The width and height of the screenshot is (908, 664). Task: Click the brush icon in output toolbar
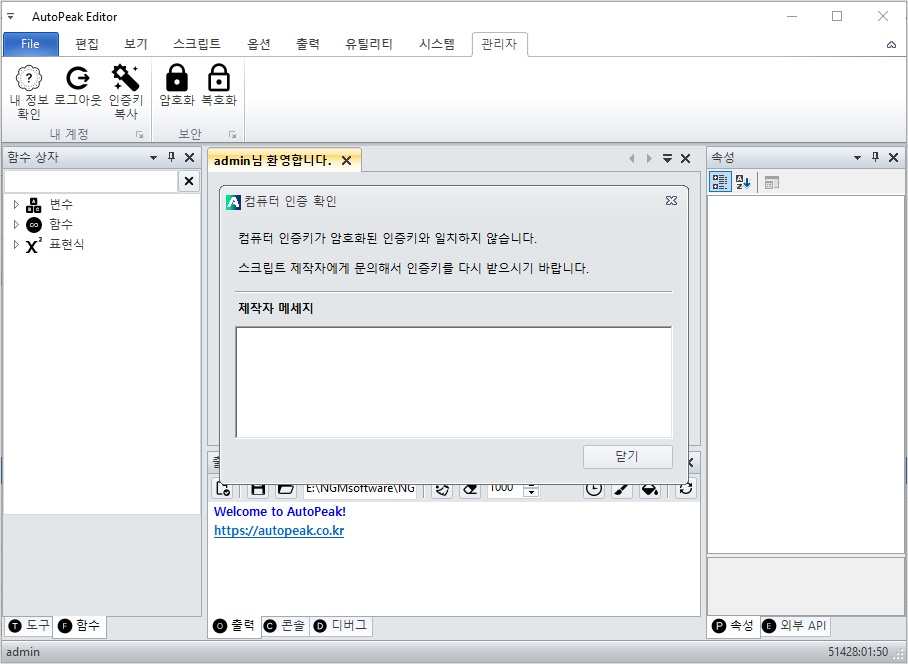622,489
